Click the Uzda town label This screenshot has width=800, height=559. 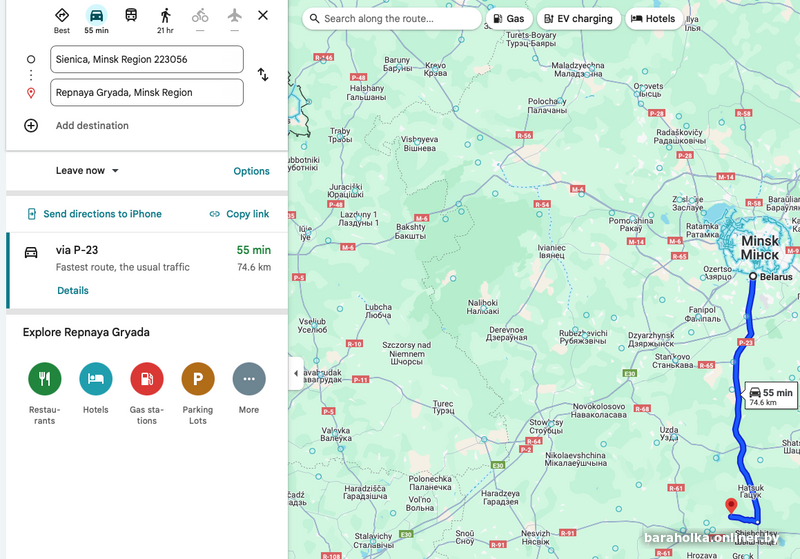pos(669,434)
